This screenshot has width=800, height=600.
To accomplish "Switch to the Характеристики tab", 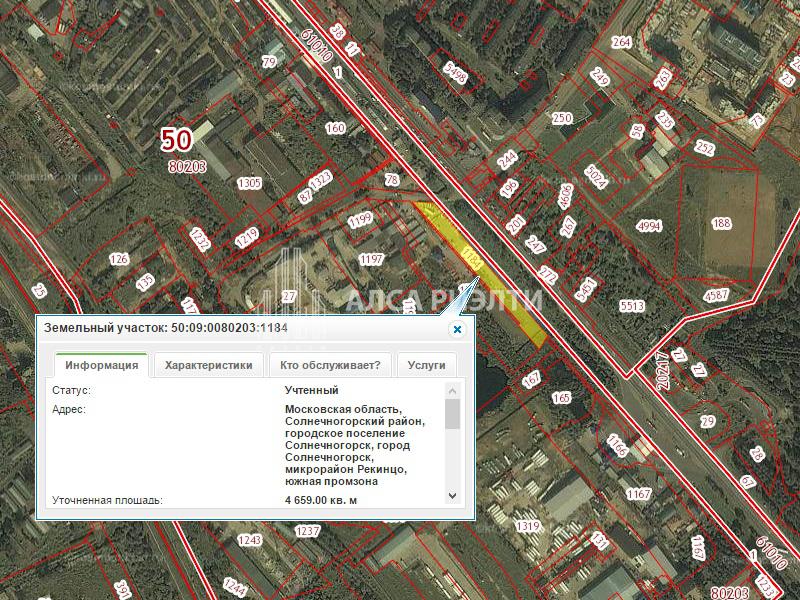I will click(209, 365).
